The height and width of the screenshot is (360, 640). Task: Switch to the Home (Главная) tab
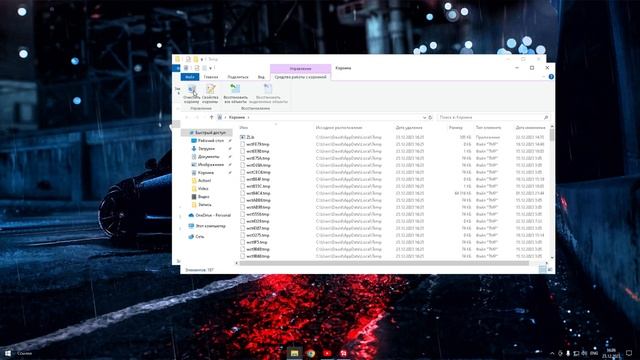tap(211, 77)
